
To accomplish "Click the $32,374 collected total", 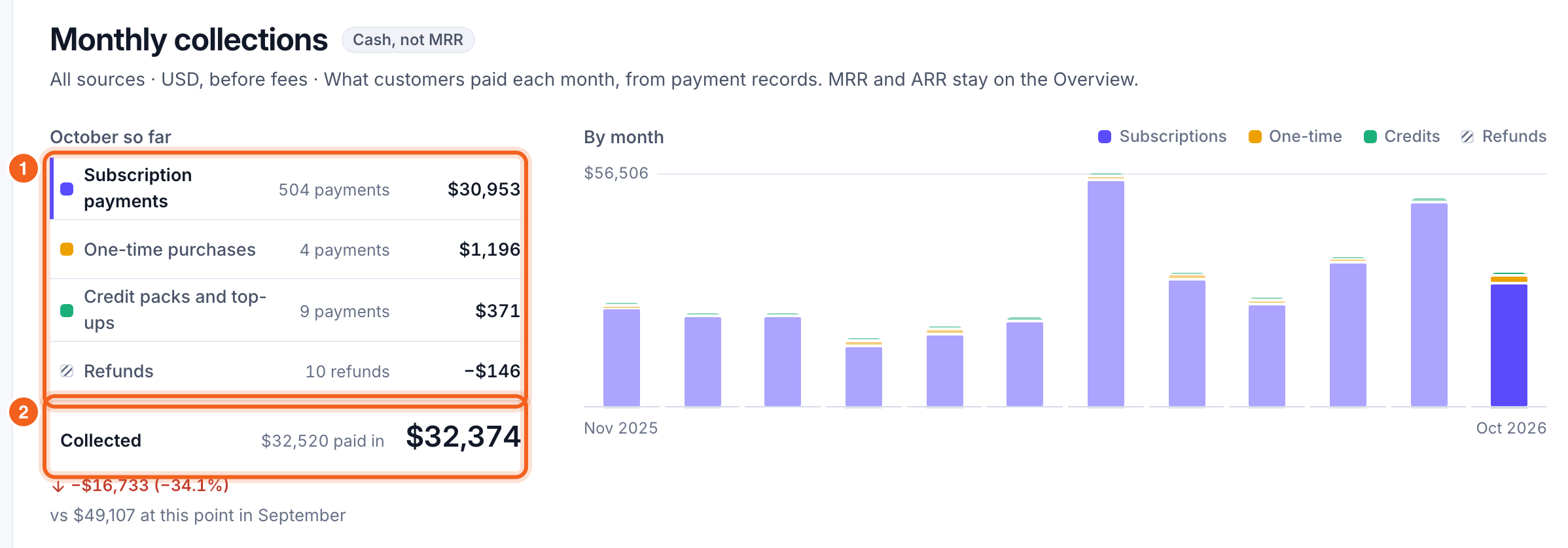I will [463, 436].
